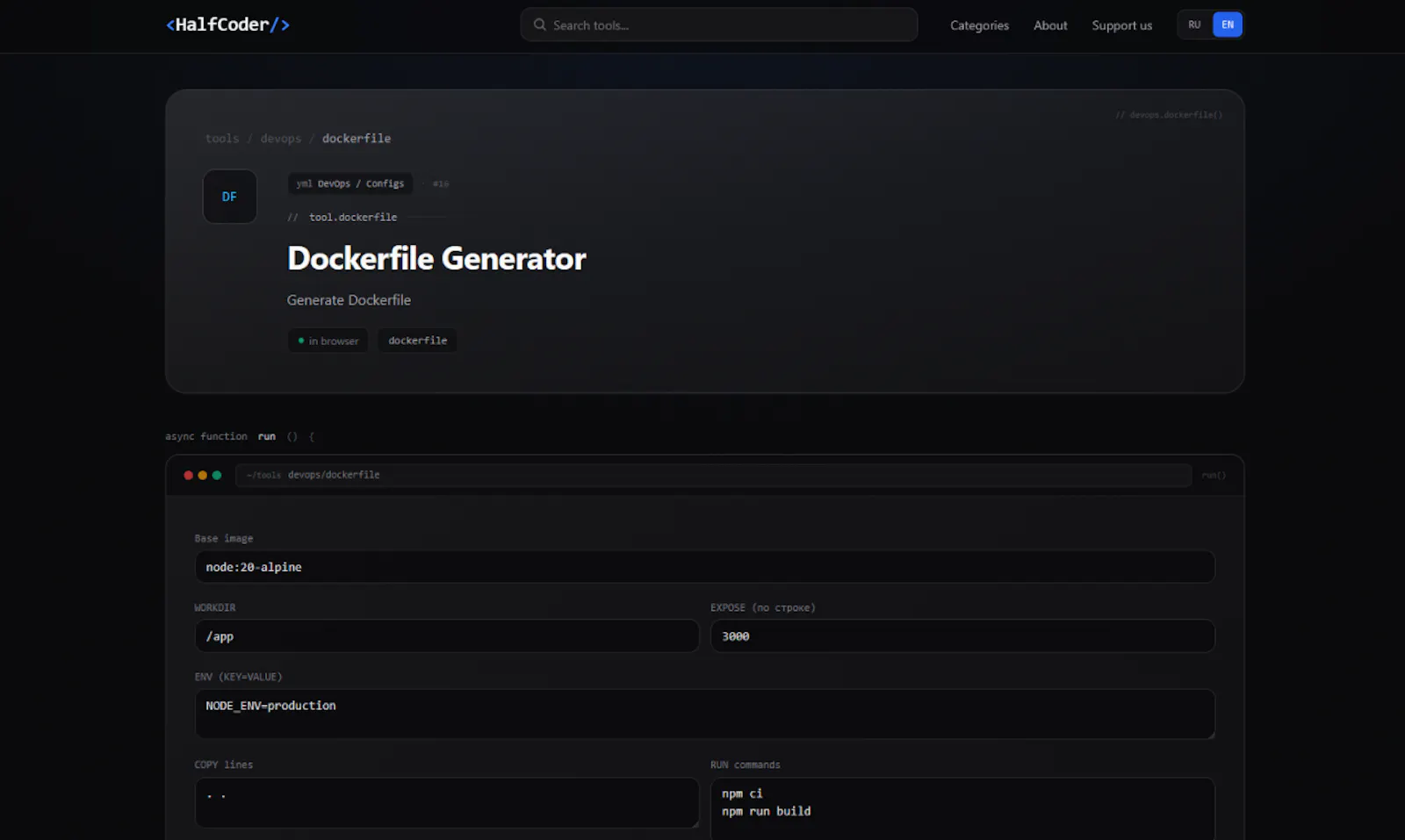This screenshot has height=840, width=1405.
Task: Edit the ENV KEY=VALUE textarea
Action: [x=704, y=714]
